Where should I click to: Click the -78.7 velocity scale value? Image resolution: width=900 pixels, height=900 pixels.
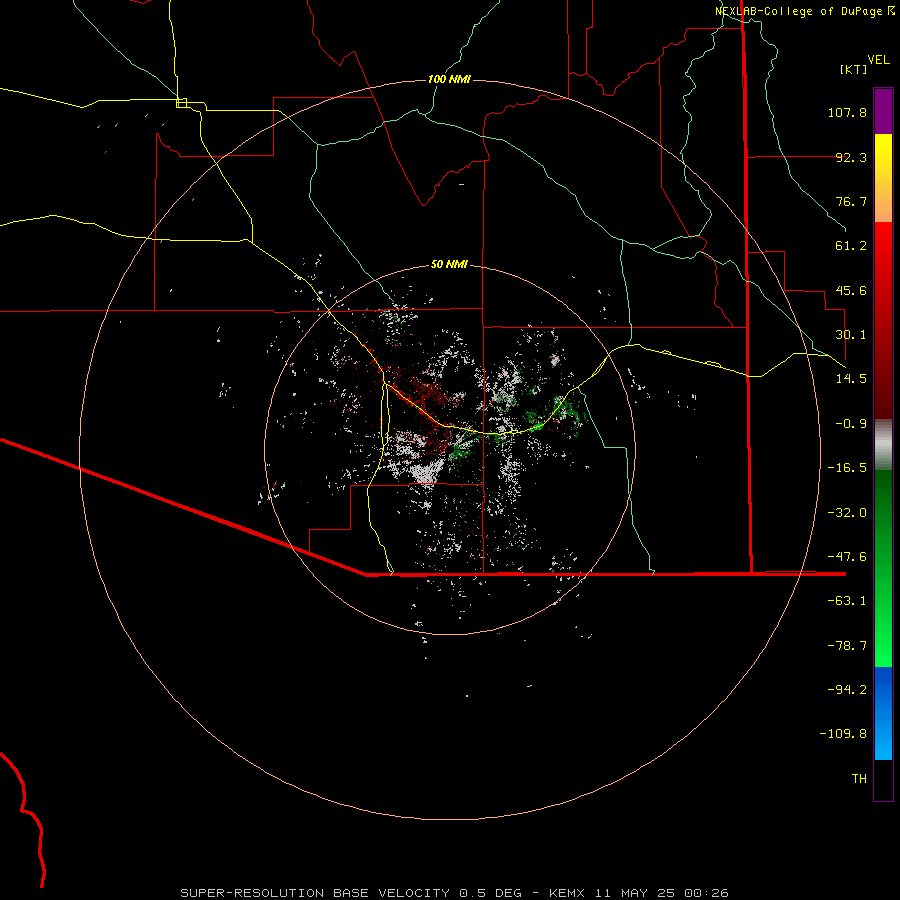(847, 646)
